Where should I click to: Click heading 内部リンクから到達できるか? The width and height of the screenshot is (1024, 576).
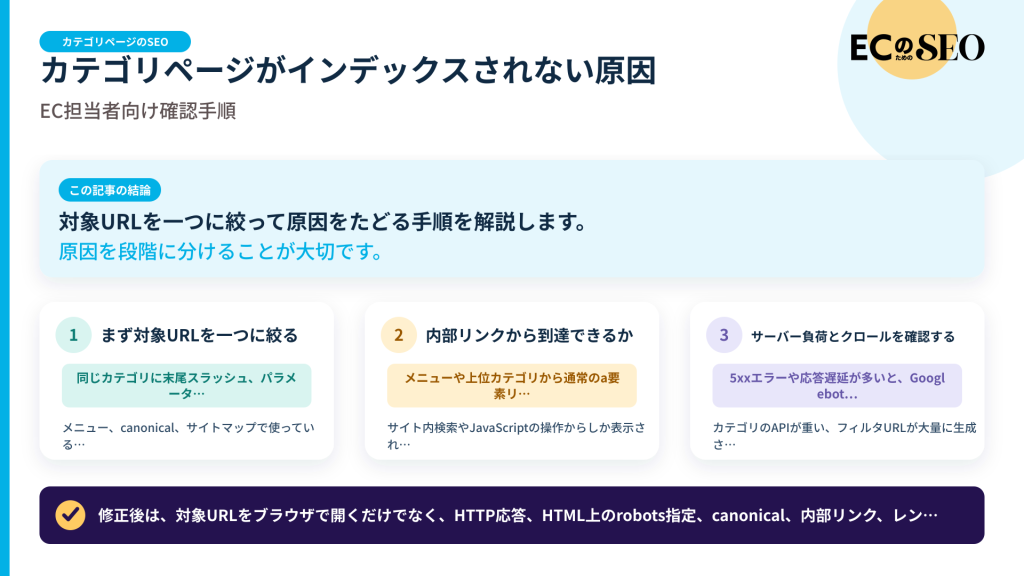(530, 335)
